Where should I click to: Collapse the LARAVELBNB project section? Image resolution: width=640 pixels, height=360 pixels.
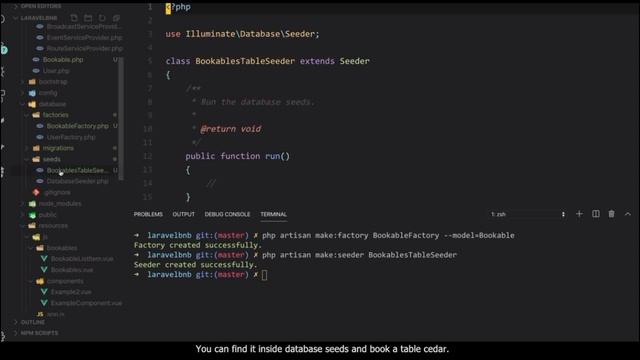click(x=38, y=18)
